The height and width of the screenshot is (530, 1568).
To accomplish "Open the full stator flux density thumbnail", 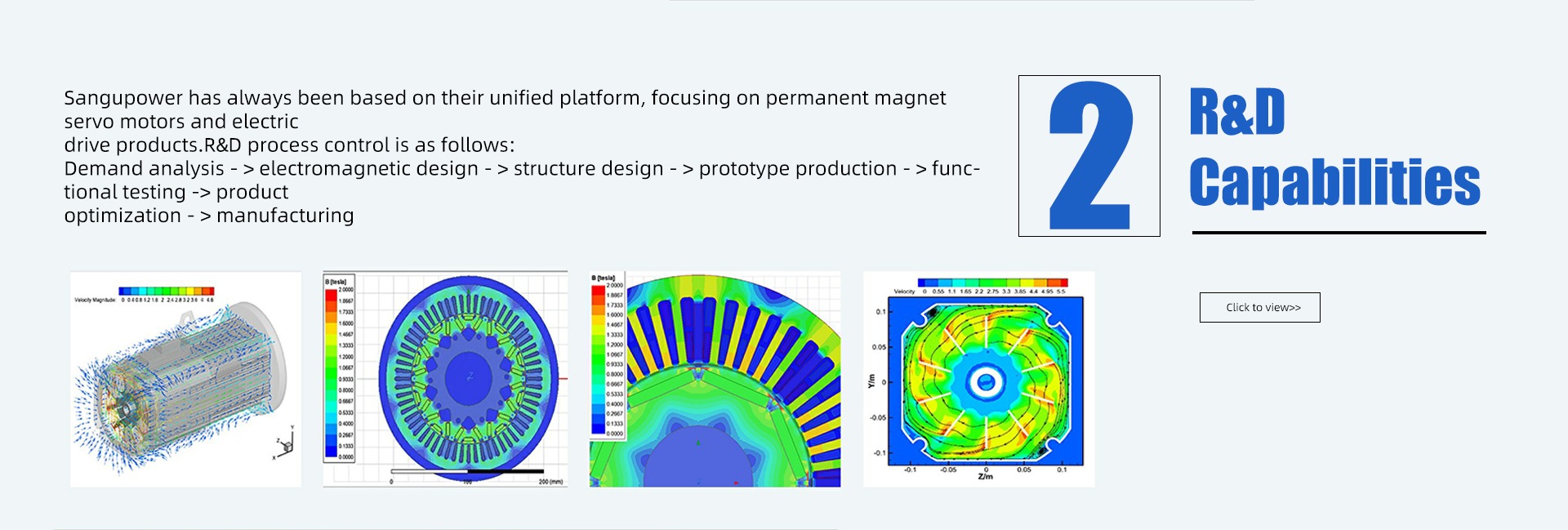I will tap(445, 379).
